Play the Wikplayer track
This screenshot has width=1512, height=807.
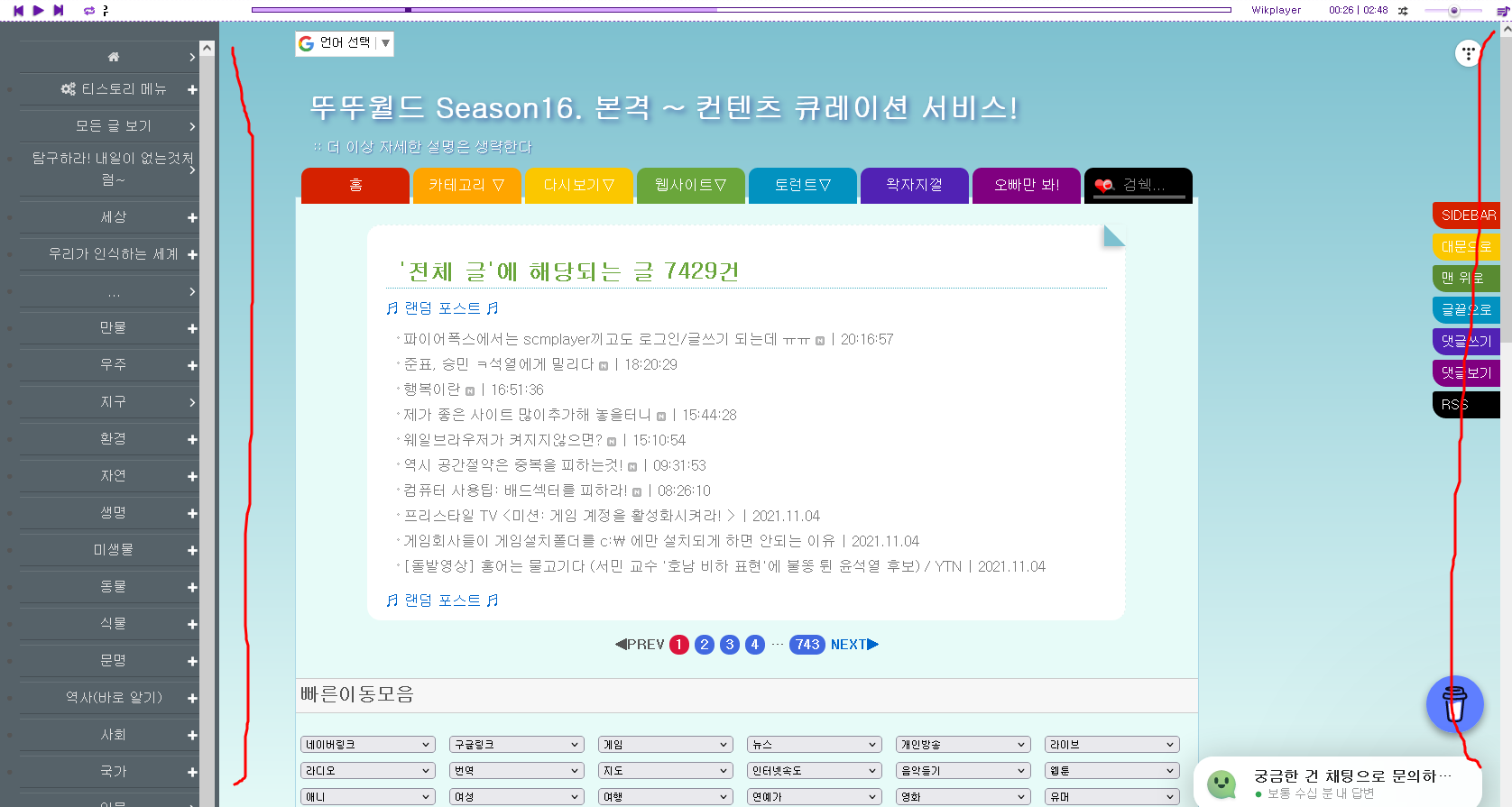tap(38, 10)
